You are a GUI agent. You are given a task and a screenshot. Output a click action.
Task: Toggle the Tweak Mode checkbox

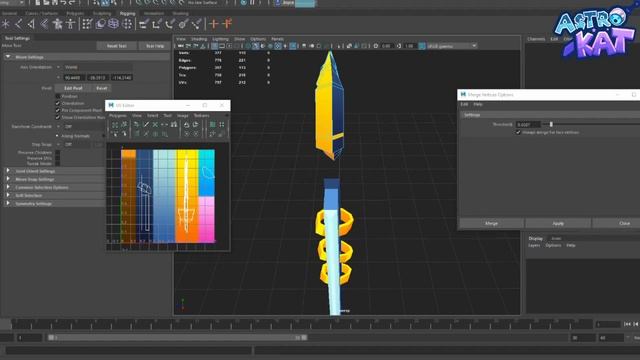coord(58,163)
